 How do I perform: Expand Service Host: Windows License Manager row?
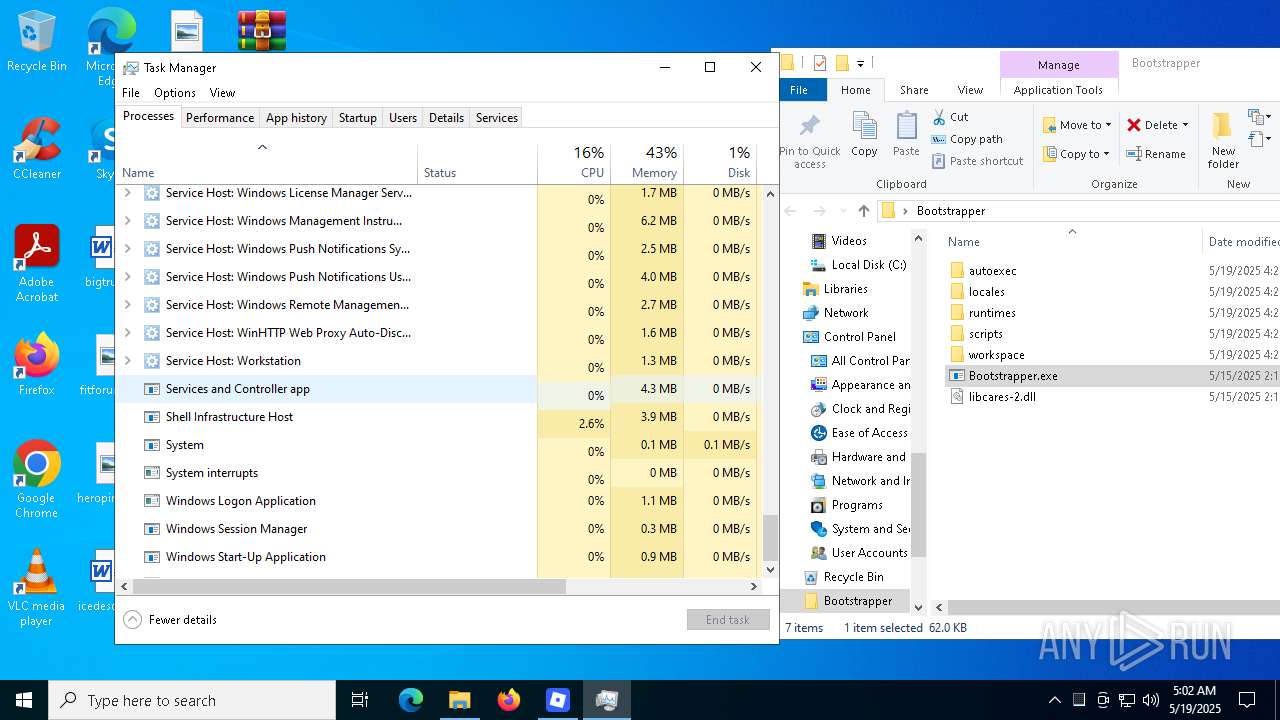[x=127, y=193]
